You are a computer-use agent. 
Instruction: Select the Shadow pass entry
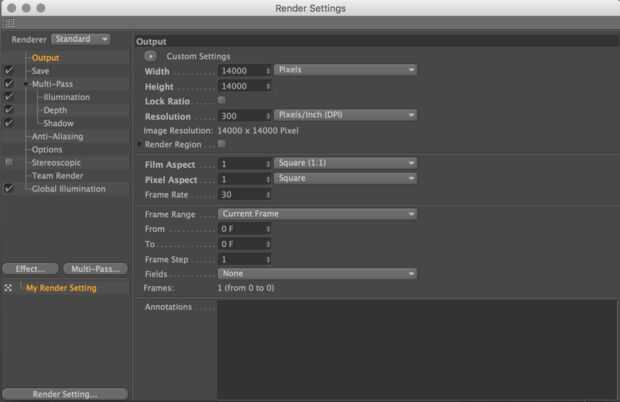coord(59,123)
